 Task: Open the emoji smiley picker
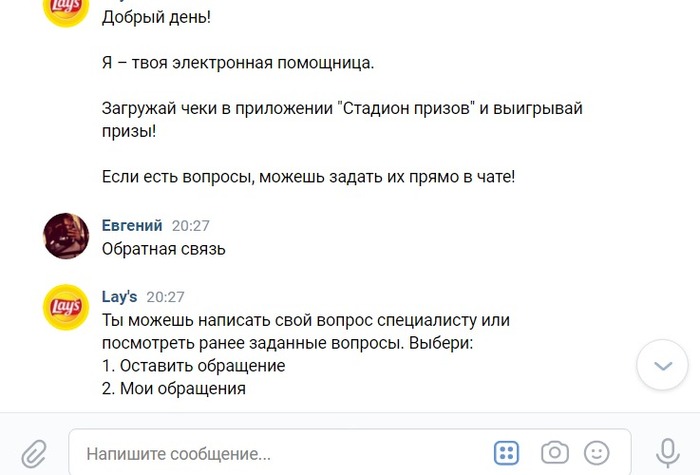click(x=597, y=453)
